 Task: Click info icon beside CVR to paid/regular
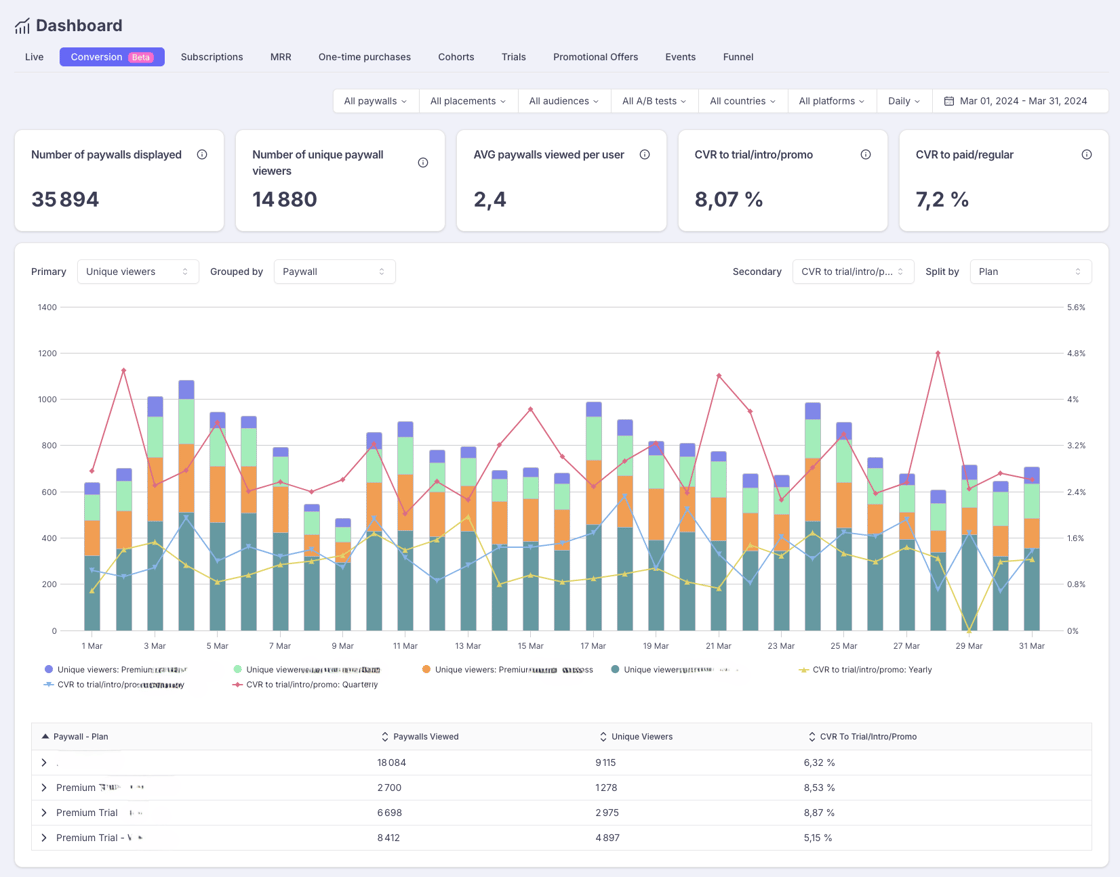1087,155
